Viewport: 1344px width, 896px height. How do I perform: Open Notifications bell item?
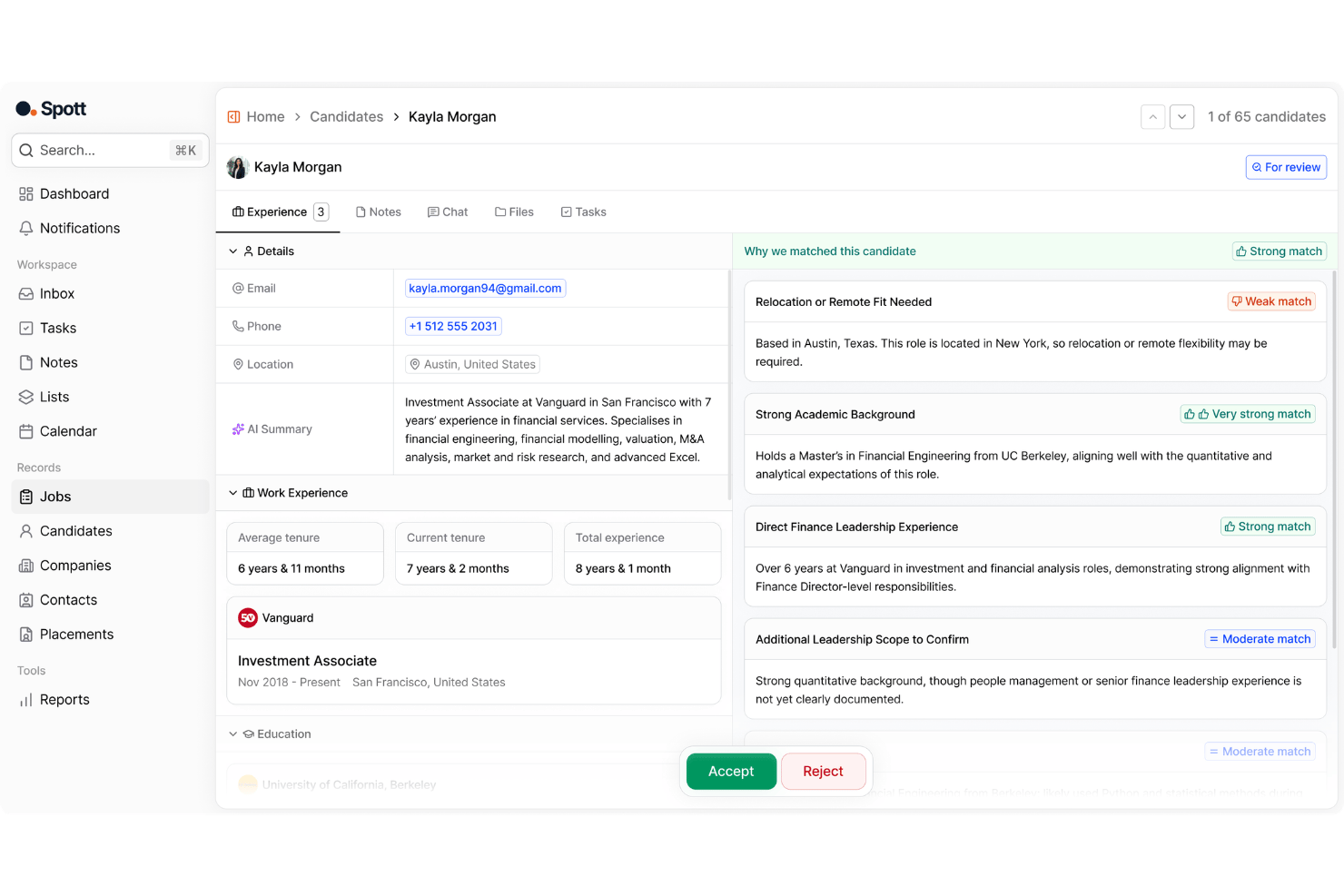point(110,228)
